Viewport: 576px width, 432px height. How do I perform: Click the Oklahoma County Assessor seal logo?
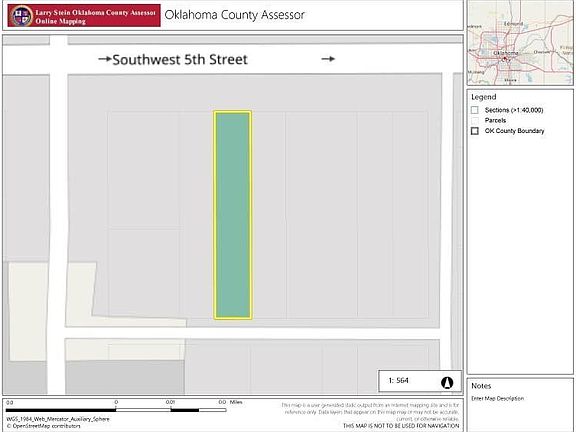pyautogui.click(x=21, y=16)
